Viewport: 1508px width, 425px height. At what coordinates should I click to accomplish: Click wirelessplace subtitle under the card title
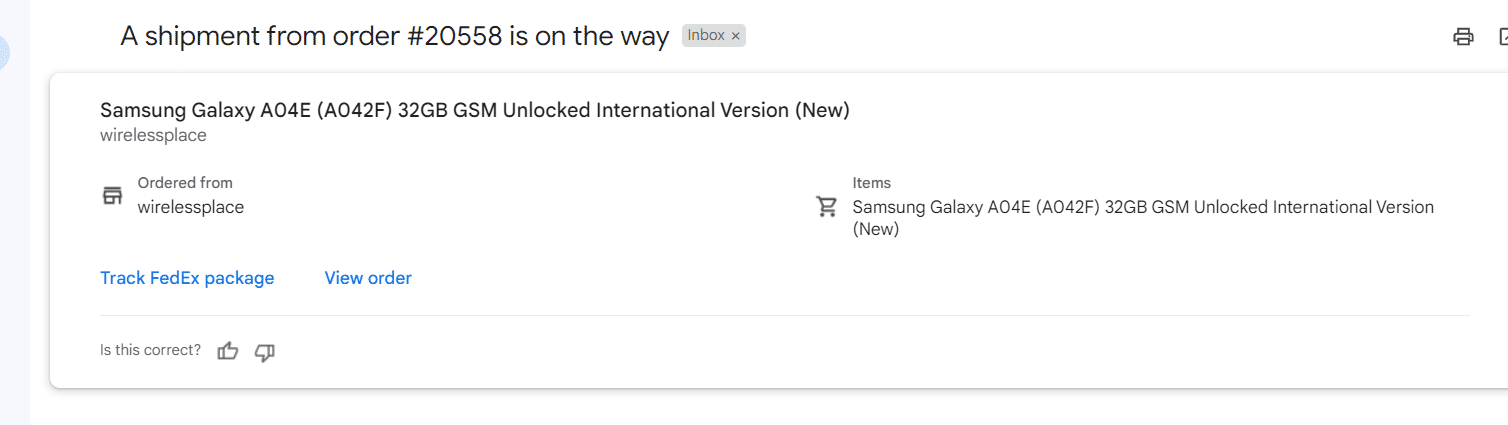pos(153,135)
